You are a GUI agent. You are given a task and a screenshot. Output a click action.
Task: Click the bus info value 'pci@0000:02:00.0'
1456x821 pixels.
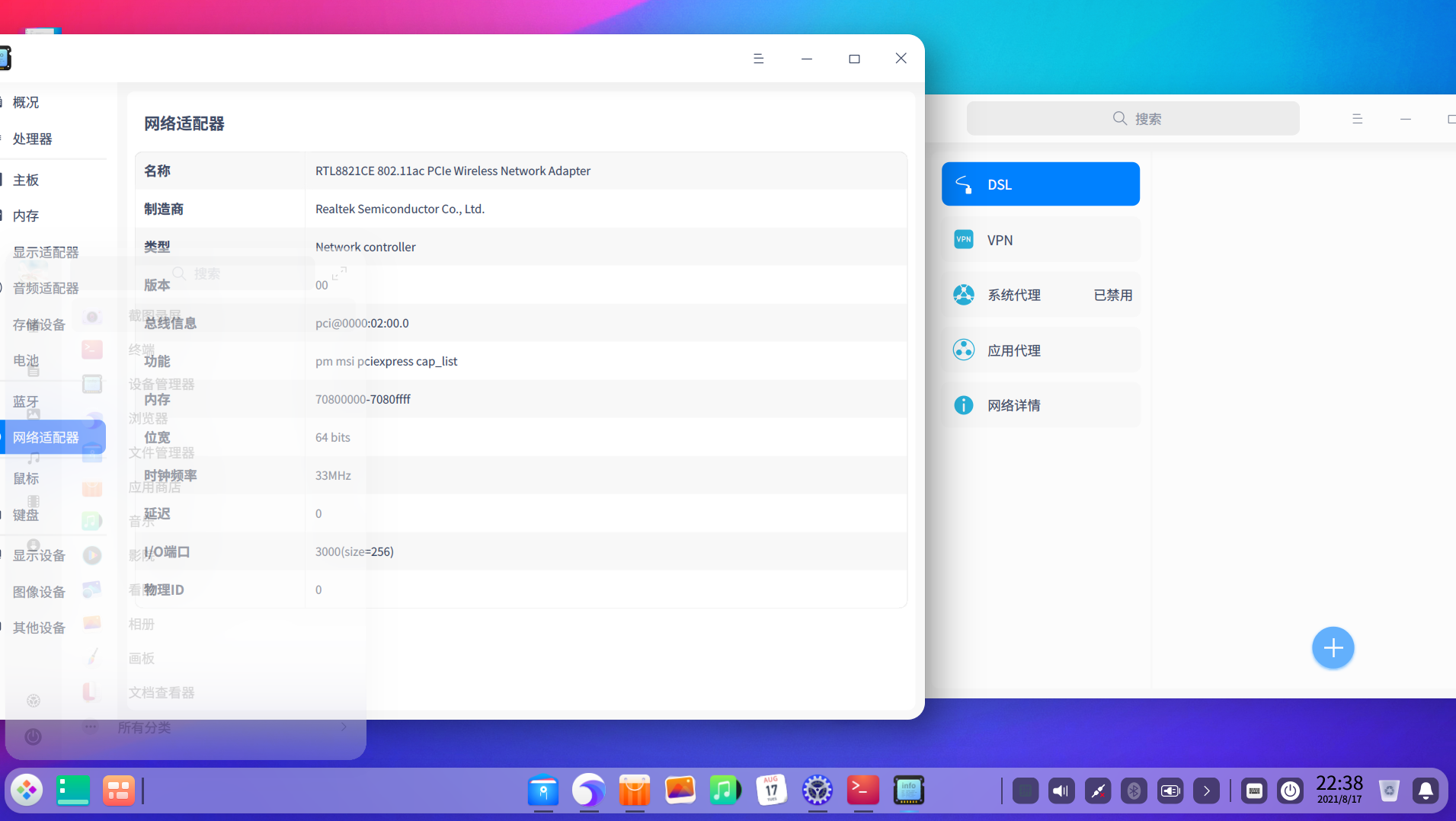pos(362,323)
